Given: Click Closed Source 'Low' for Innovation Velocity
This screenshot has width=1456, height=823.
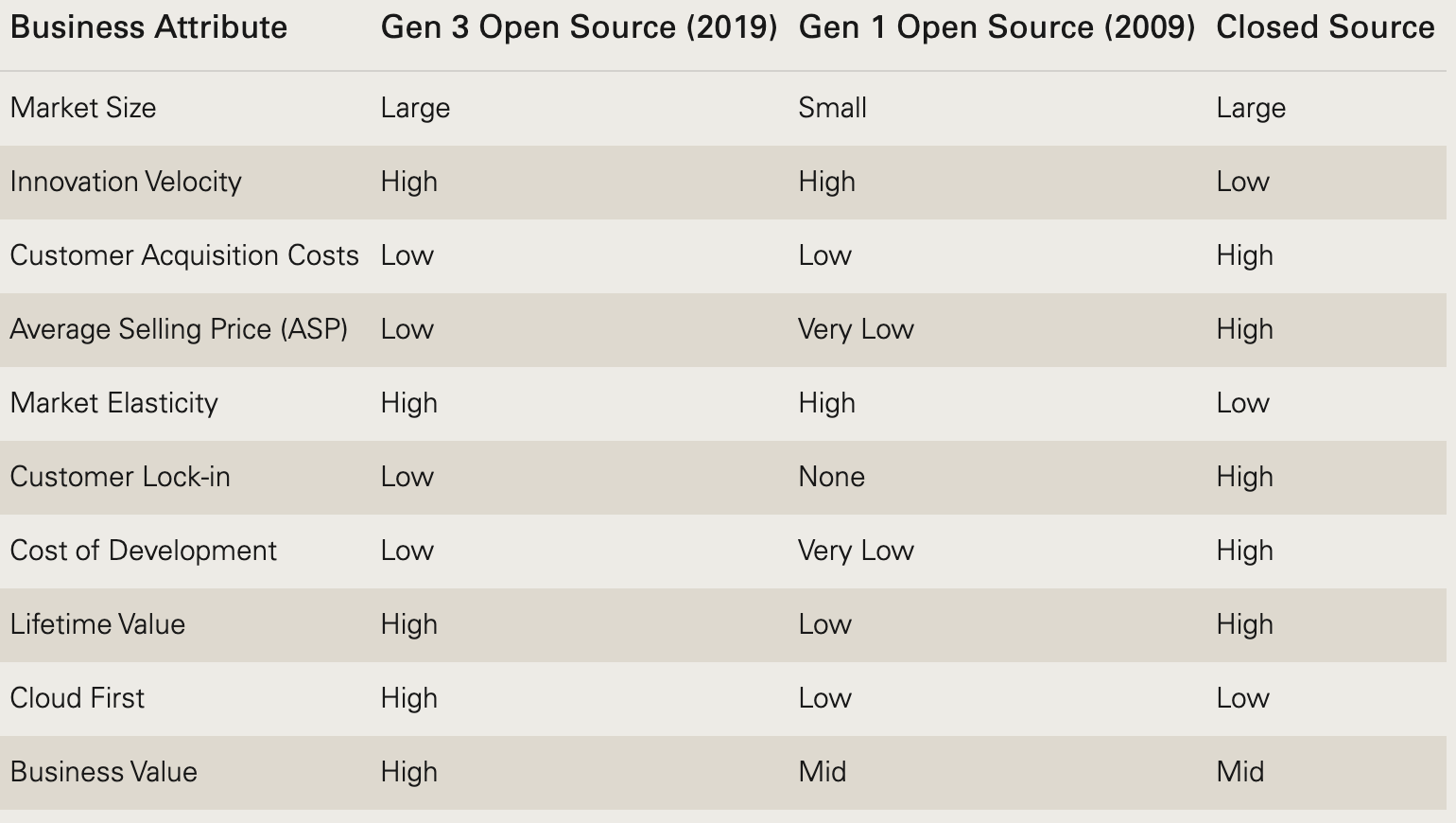Looking at the screenshot, I should point(1242,182).
